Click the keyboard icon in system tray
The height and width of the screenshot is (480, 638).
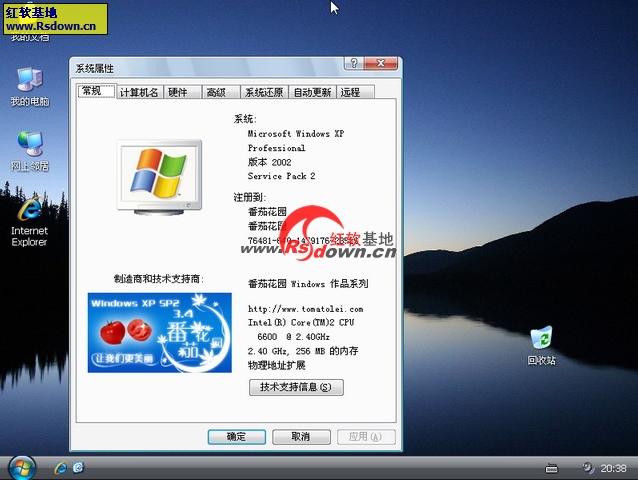coord(551,469)
